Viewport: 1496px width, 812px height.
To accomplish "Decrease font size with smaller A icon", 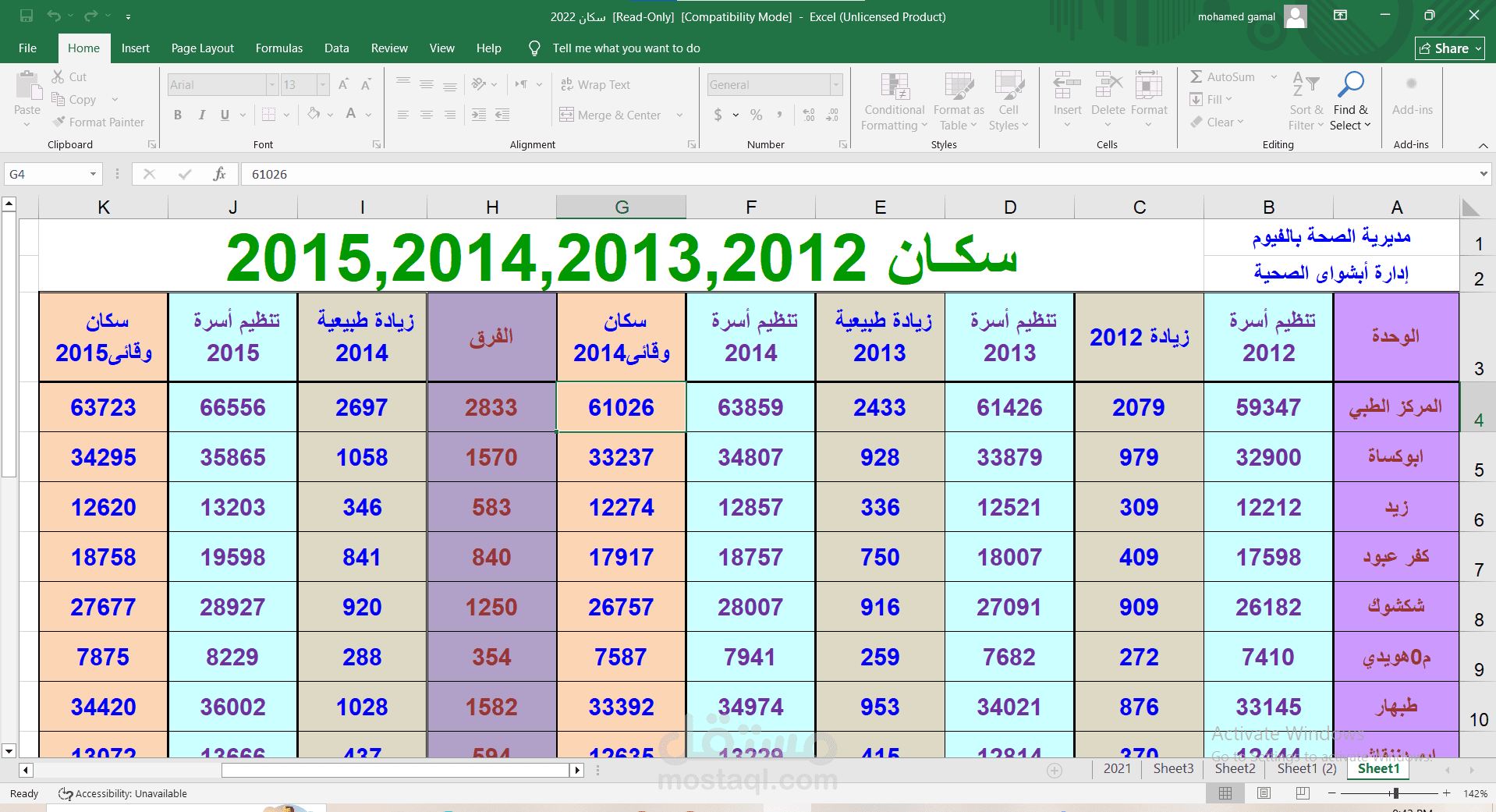I will pyautogui.click(x=366, y=84).
